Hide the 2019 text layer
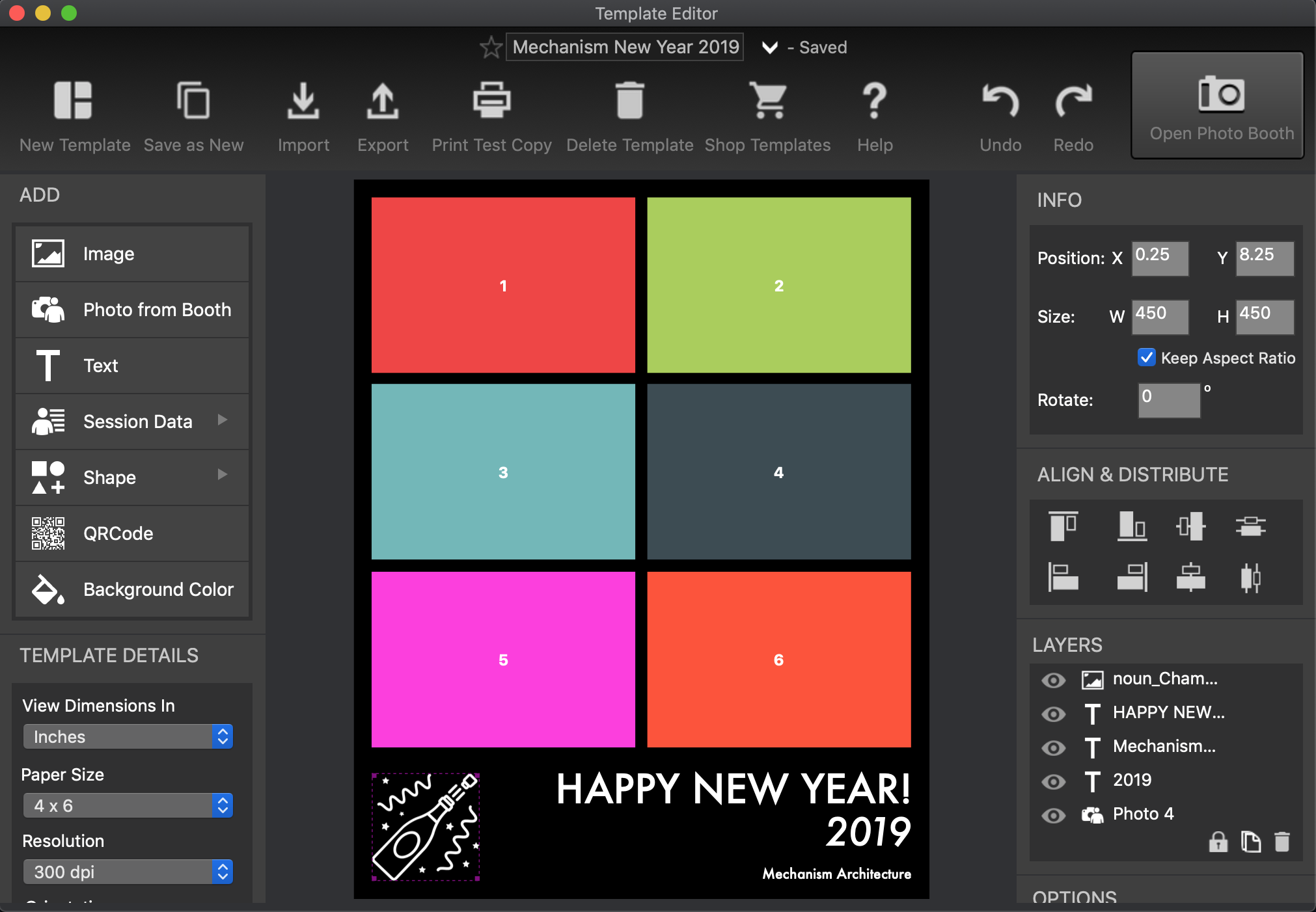This screenshot has height=912, width=1316. click(1053, 781)
